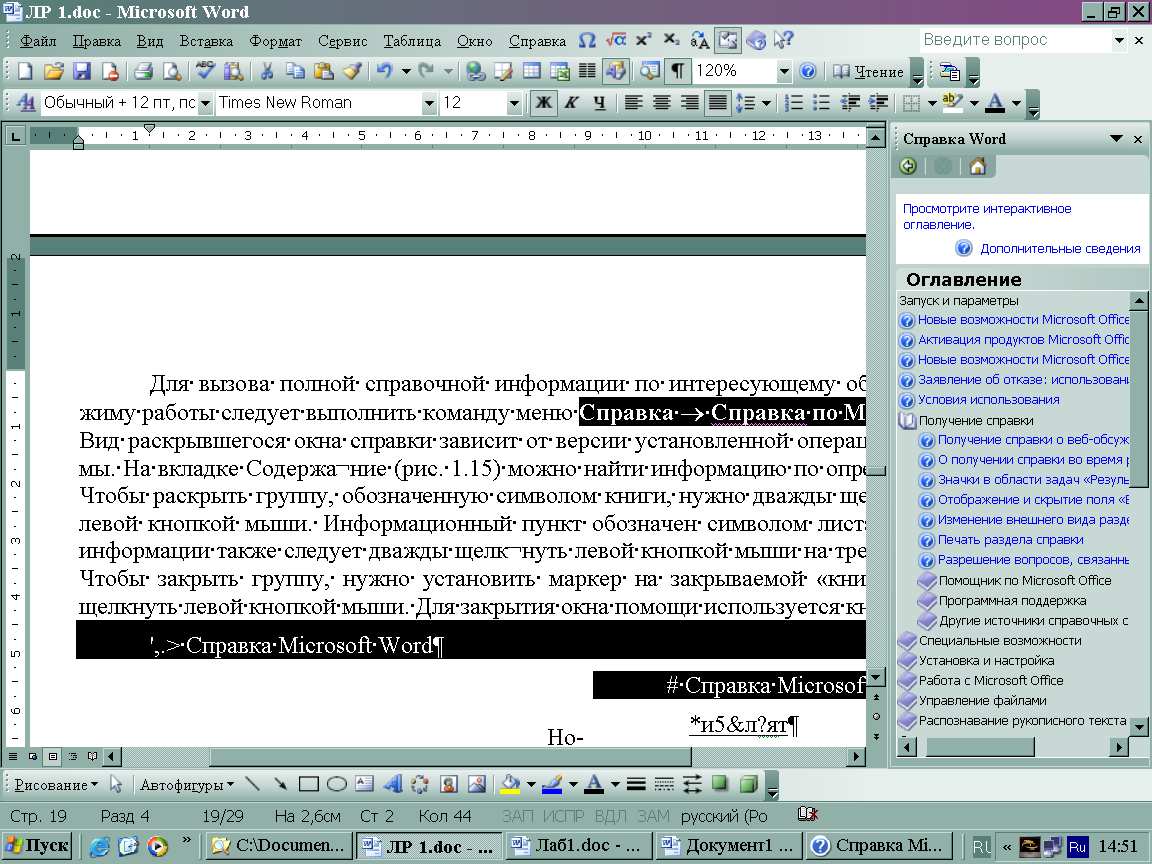Go back in the Word Help pane
Image resolution: width=1152 pixels, height=864 pixels.
click(x=909, y=167)
